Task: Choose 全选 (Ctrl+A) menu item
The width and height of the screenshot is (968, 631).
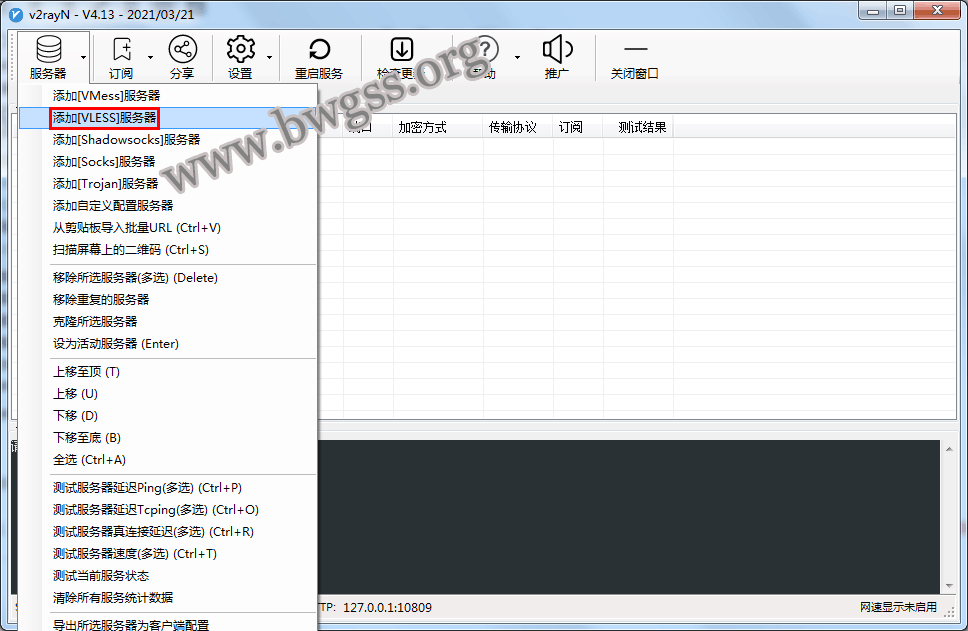Action: [168, 460]
